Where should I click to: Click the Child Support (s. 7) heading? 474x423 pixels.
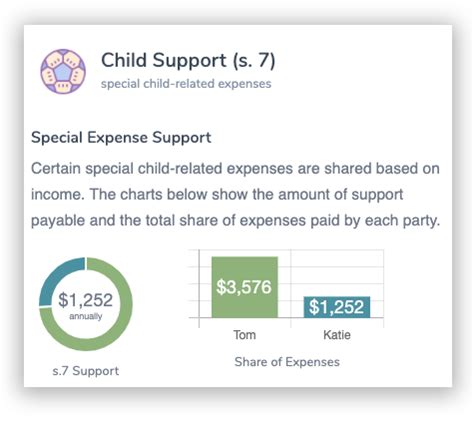pos(188,61)
